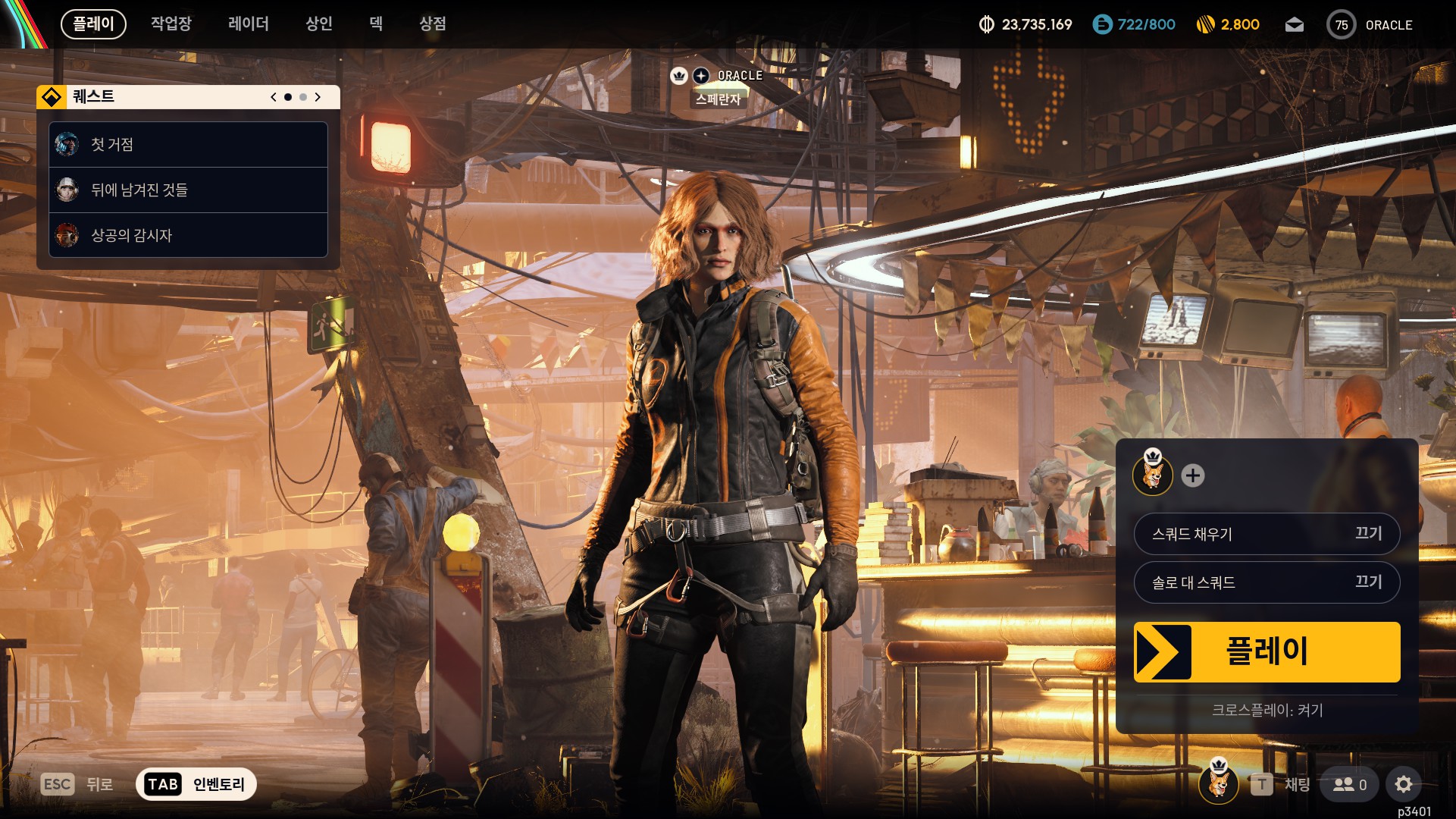The image size is (1456, 819).
Task: Click the gold coin currency icon 2,800
Action: pos(1205,25)
